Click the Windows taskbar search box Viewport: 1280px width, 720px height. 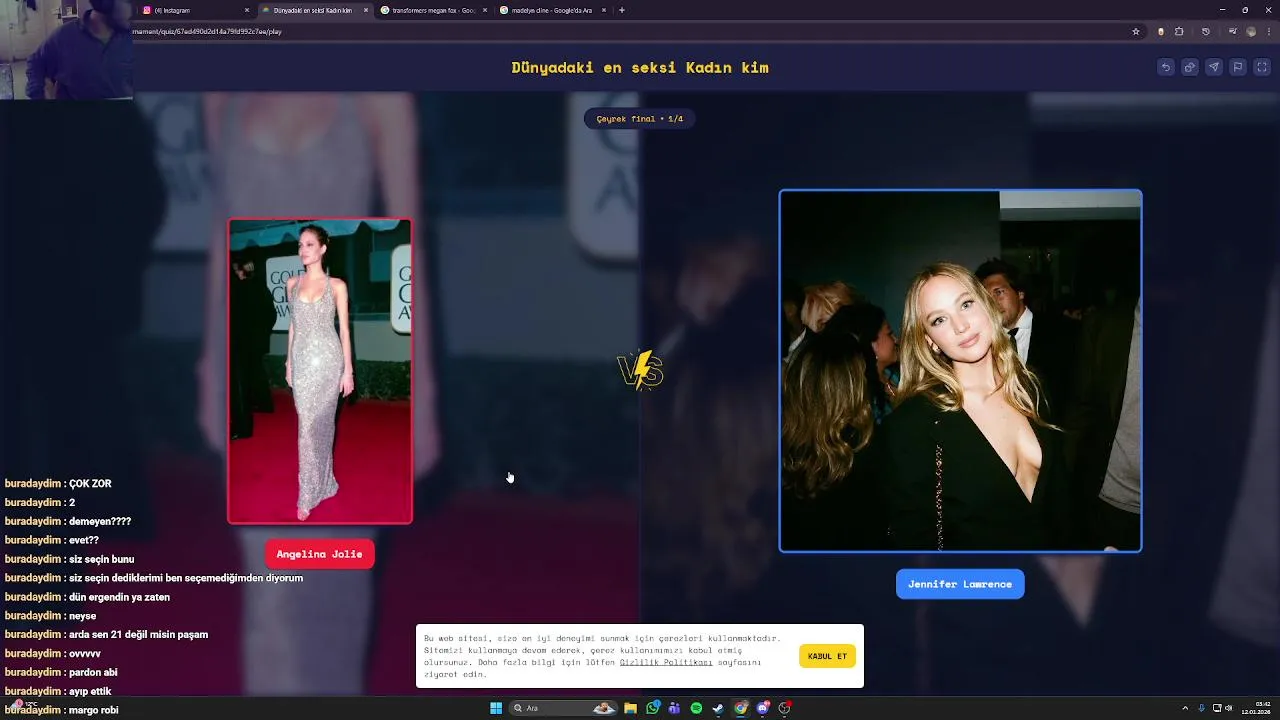click(564, 708)
